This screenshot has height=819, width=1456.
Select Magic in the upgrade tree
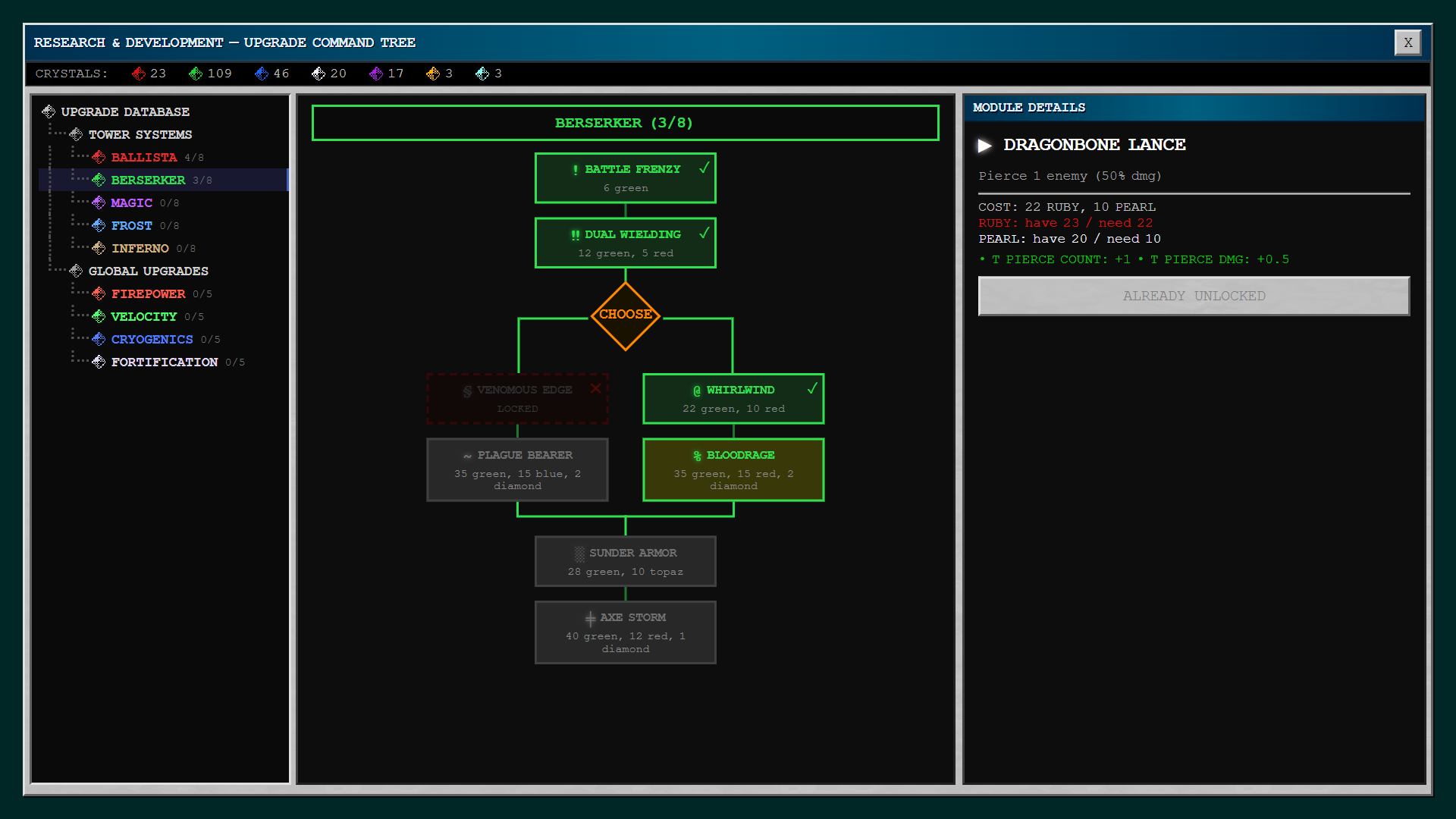pos(131,202)
